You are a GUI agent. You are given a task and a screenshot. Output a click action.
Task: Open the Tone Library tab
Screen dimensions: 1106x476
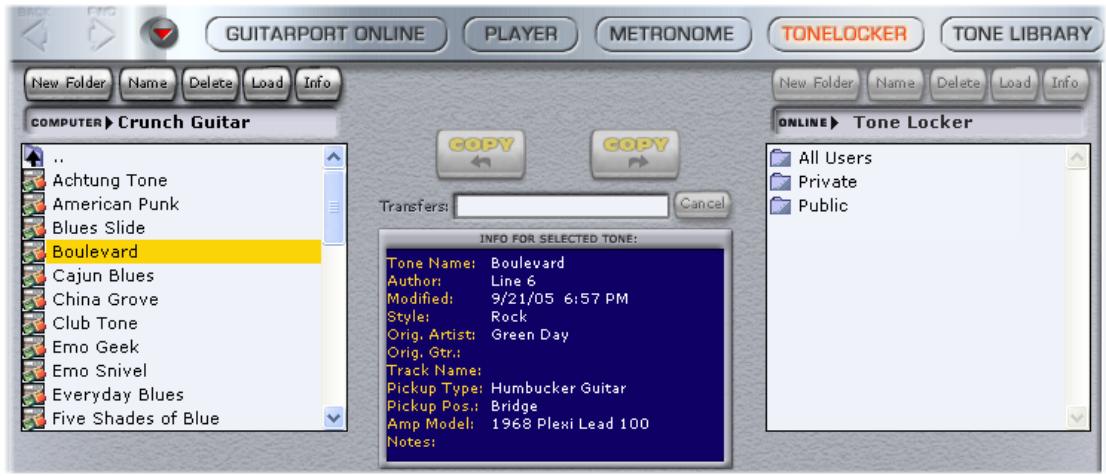[1023, 35]
